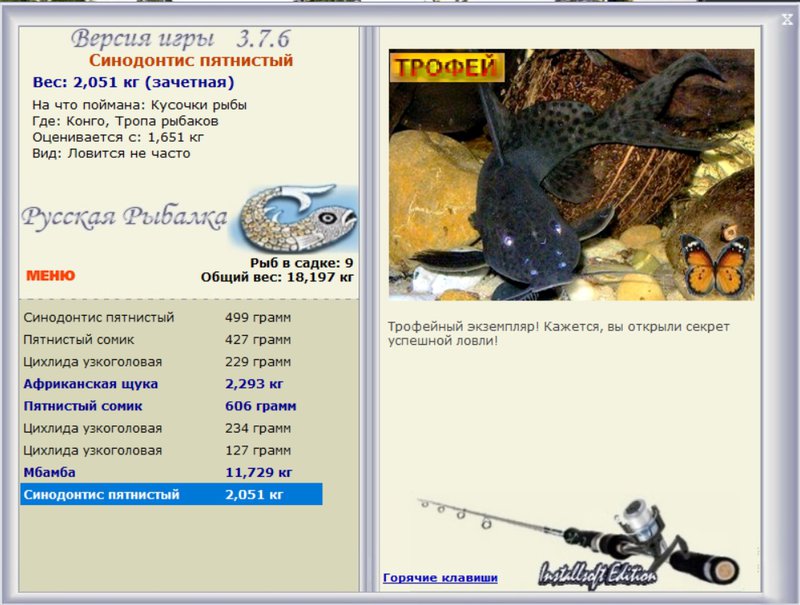Click the Общий вес: 18,197 кг text
The width and height of the screenshot is (800, 605).
point(277,277)
